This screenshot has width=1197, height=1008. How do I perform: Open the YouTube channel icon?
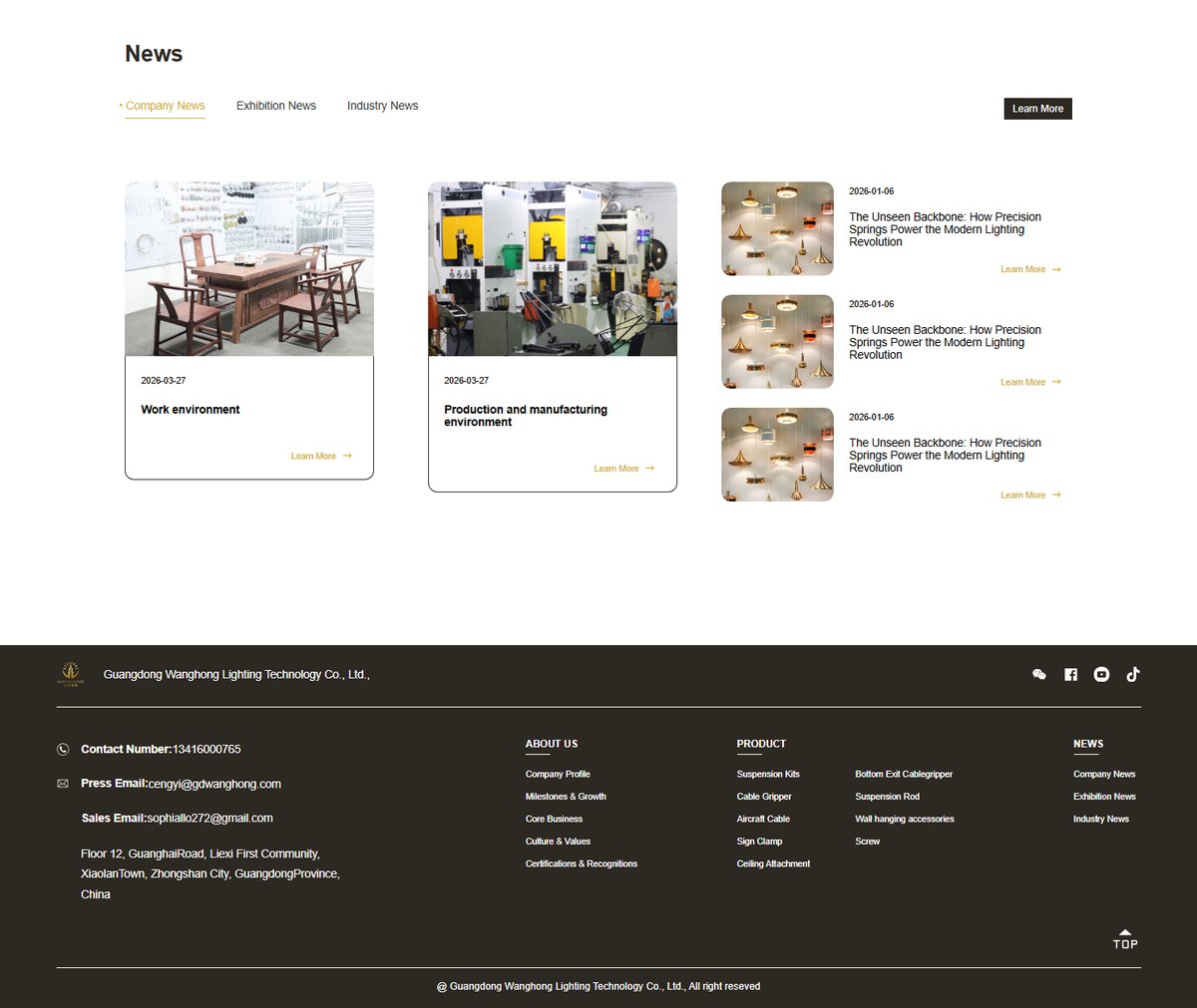(1101, 675)
